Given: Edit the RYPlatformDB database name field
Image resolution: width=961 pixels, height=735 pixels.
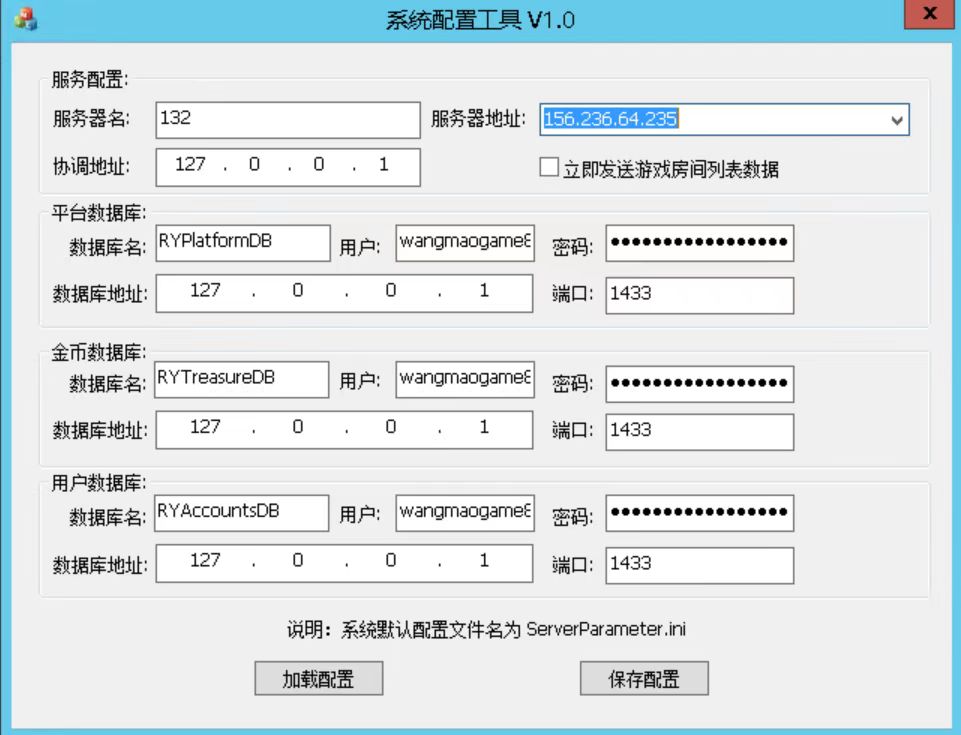Looking at the screenshot, I should [x=241, y=243].
